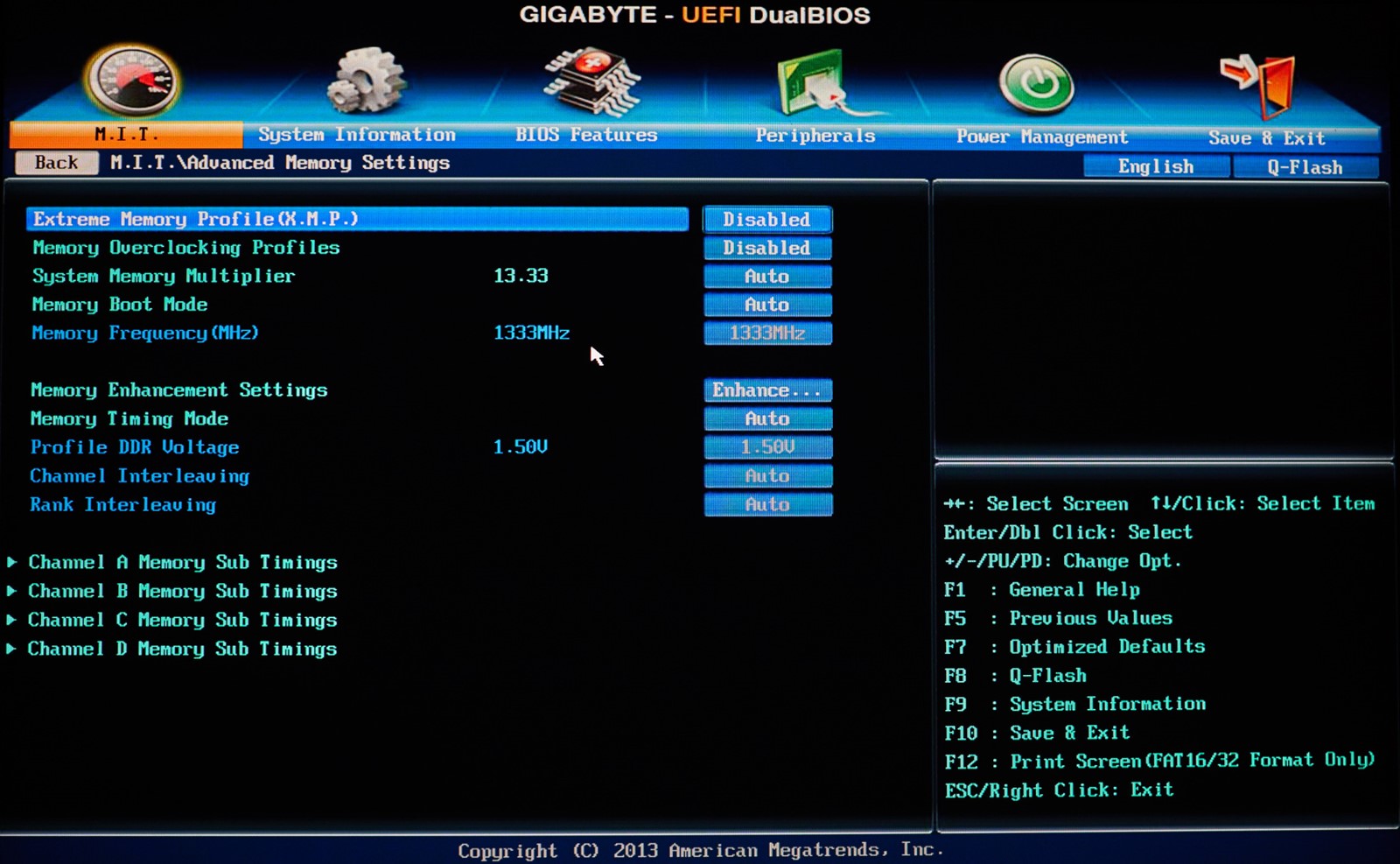Screen dimensions: 1400x864
Task: Open the Memory Enhancement Settings Enhance value
Action: click(x=767, y=390)
